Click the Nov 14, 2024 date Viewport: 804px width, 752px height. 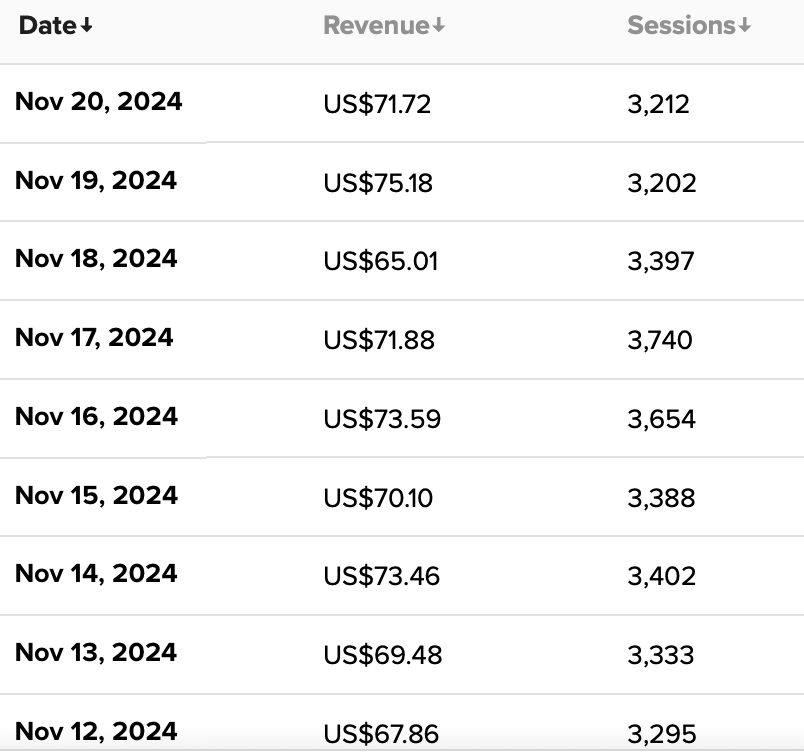point(96,573)
